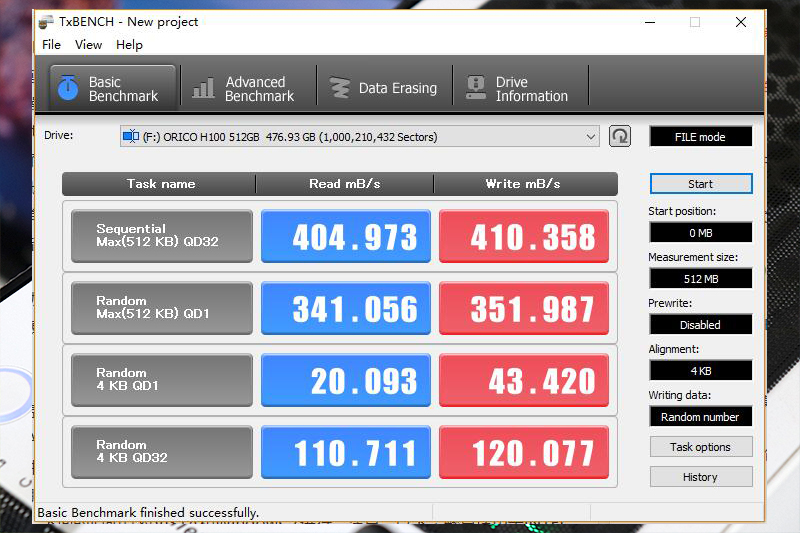Click the Task name column header
The width and height of the screenshot is (800, 533).
(x=159, y=184)
